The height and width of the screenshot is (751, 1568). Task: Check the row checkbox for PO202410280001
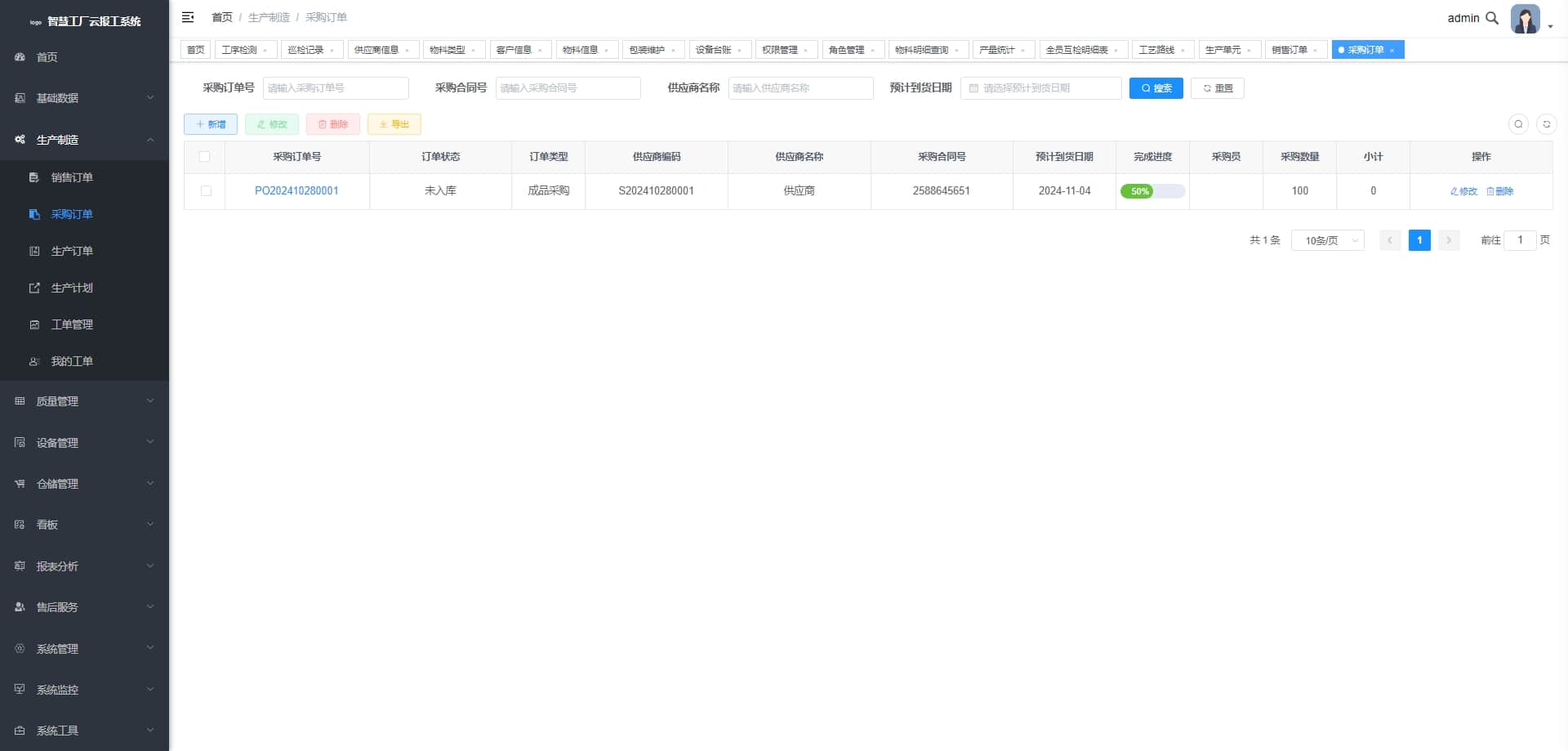206,191
